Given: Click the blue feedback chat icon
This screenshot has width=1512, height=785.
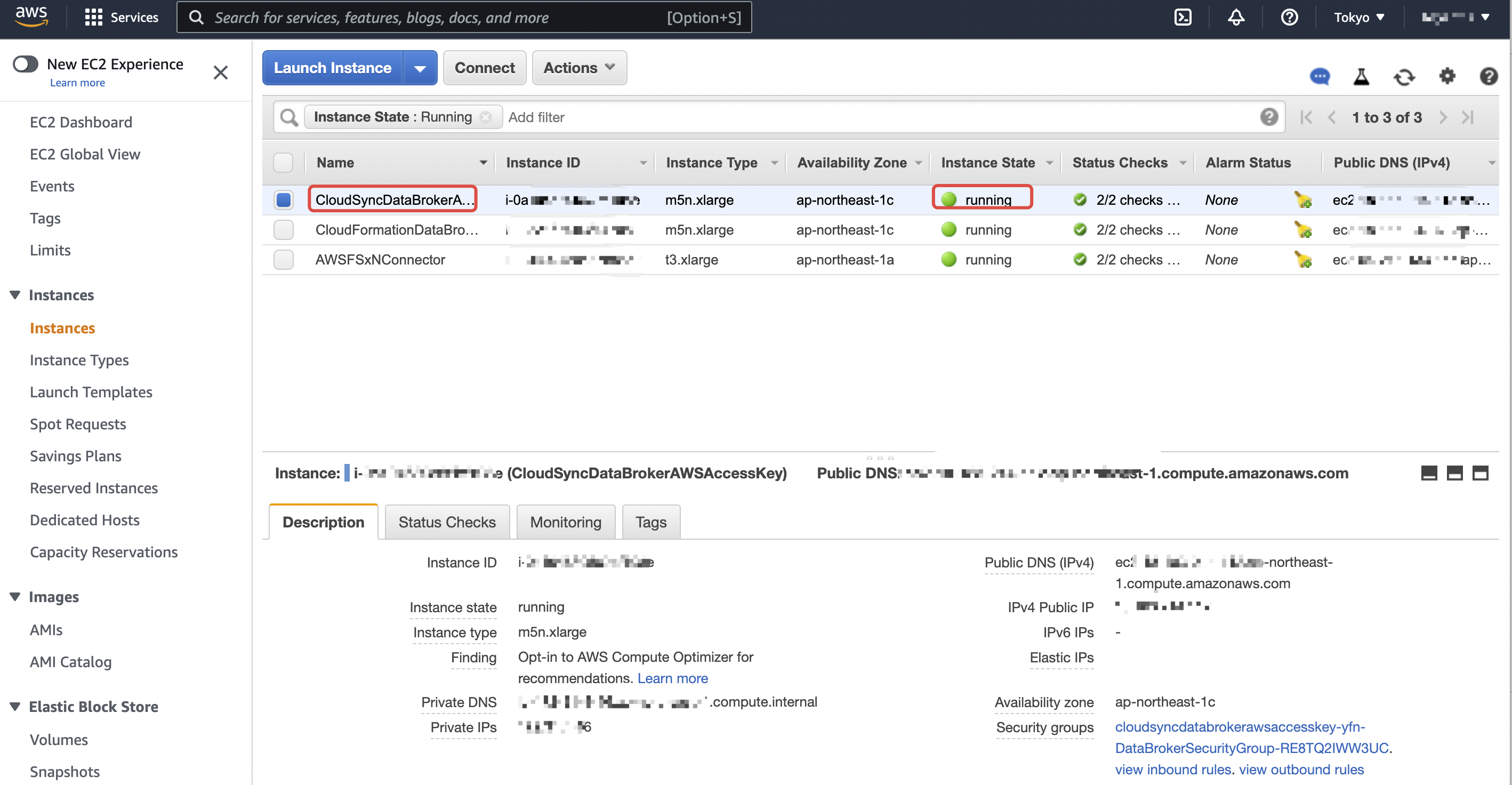Looking at the screenshot, I should click(1320, 76).
